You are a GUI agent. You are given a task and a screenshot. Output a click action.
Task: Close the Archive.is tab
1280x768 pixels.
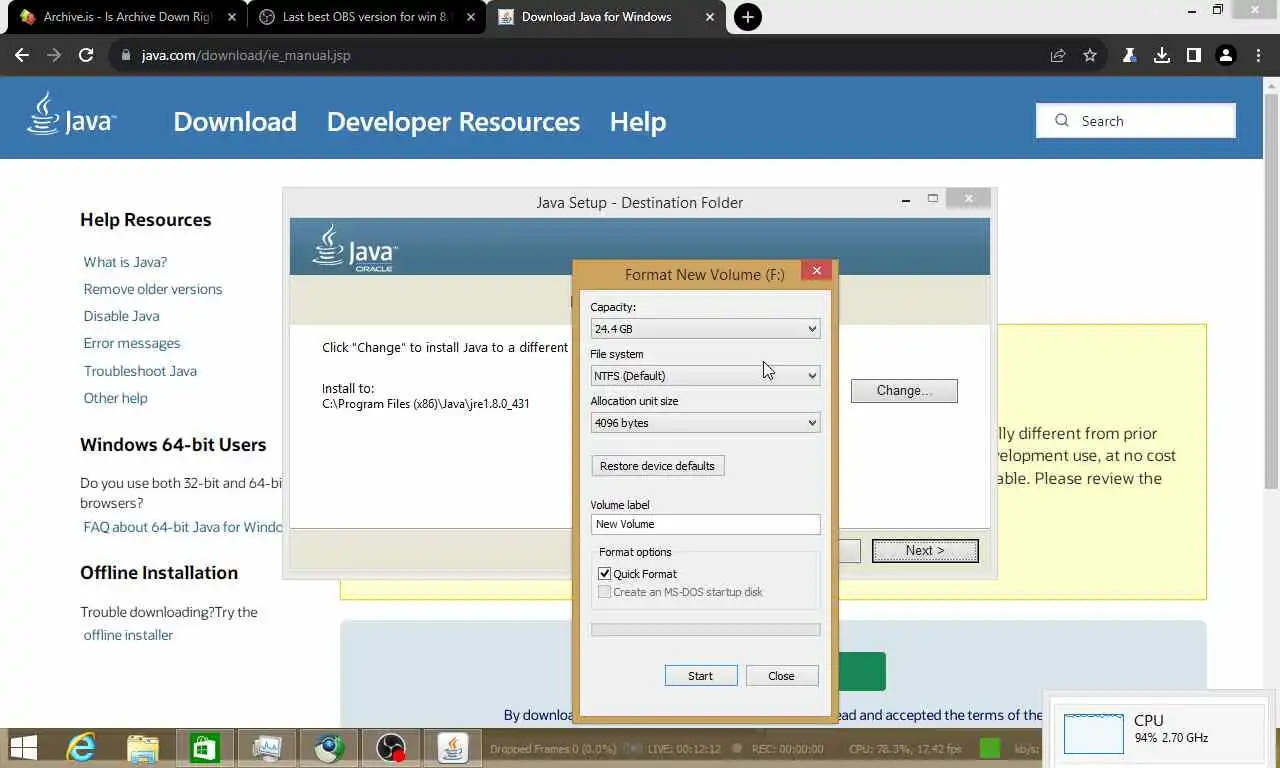232,17
